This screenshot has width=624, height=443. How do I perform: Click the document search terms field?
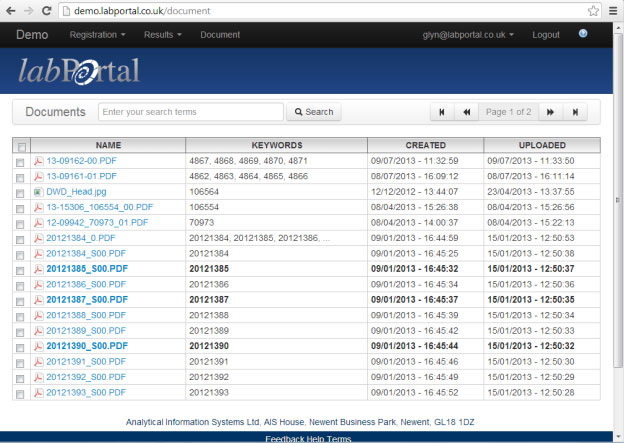point(191,112)
